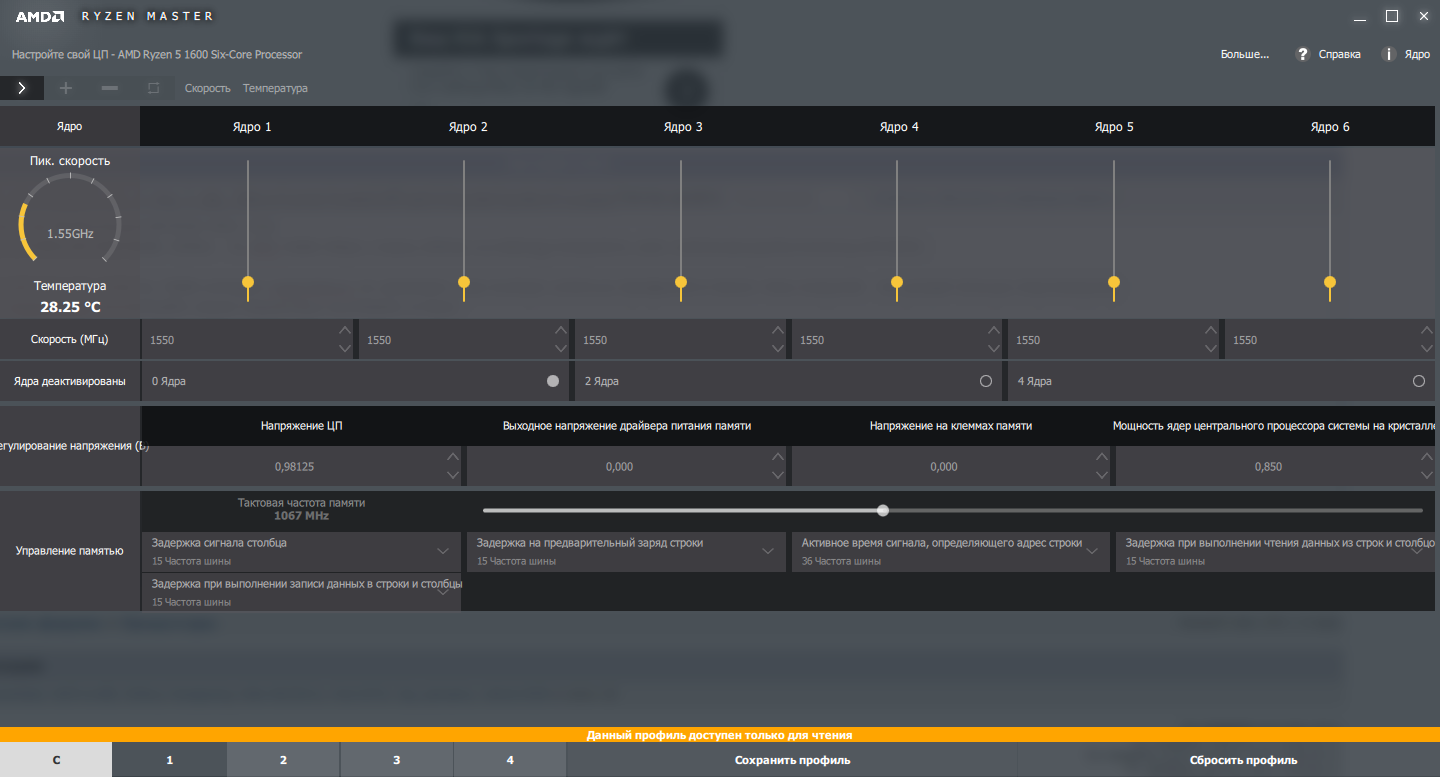Click the 28.25 °C temperature reading
Image resolution: width=1440 pixels, height=777 pixels.
[70, 307]
